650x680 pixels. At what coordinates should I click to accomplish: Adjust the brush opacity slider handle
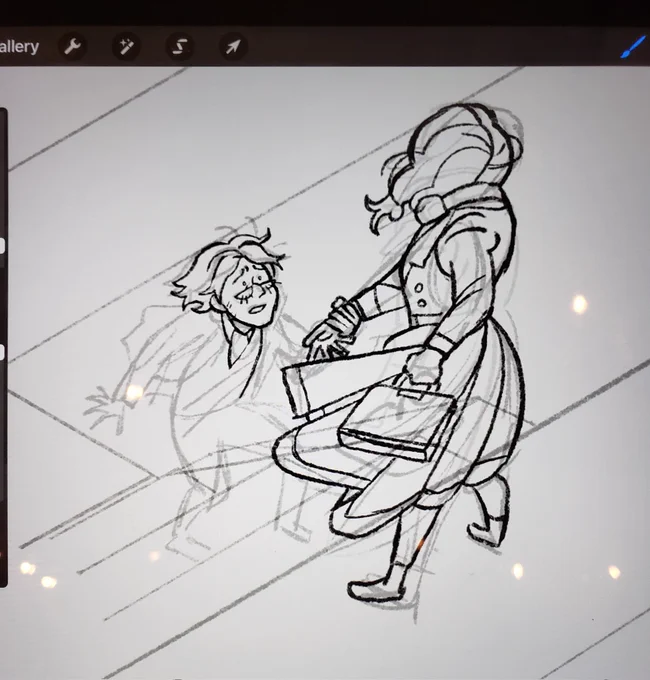click(x=2, y=353)
